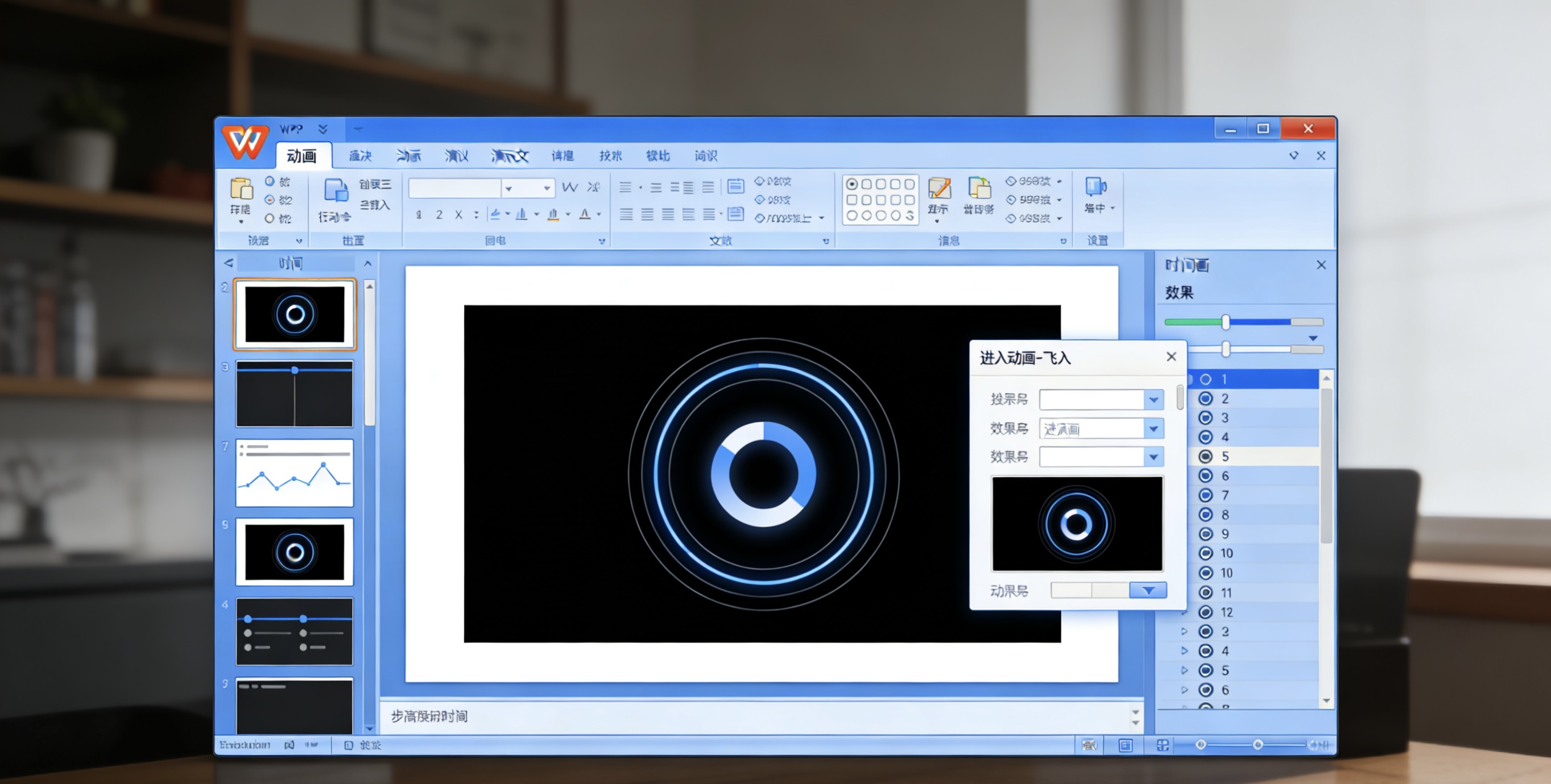Open the fifth ribbon tab 演示文
This screenshot has height=784, width=1551.
[510, 156]
